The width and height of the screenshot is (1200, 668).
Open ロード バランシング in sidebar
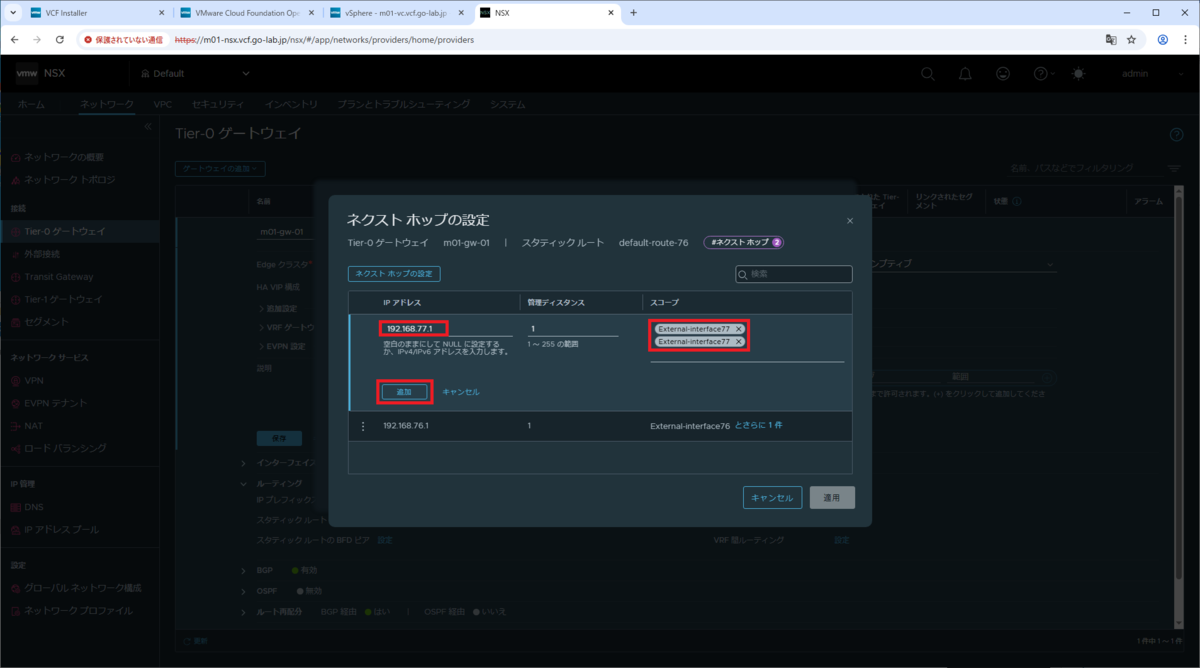click(65, 448)
